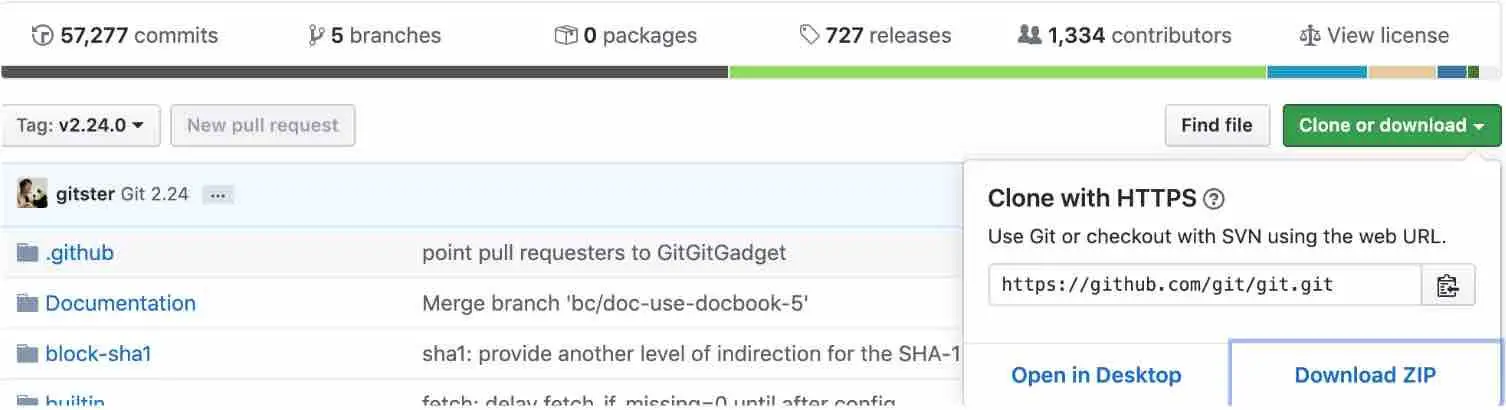This screenshot has width=1506, height=410.
Task: Click the license scale icon
Action: click(x=1309, y=36)
